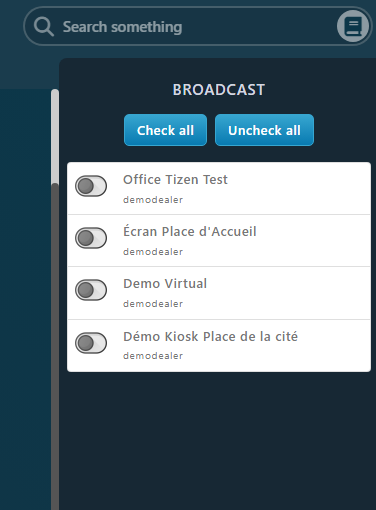Click the Uncheck all button
The height and width of the screenshot is (510, 376).
coord(264,130)
